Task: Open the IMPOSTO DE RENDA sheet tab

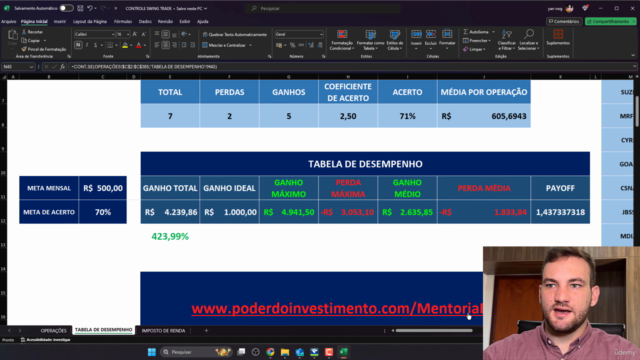Action: 163,331
